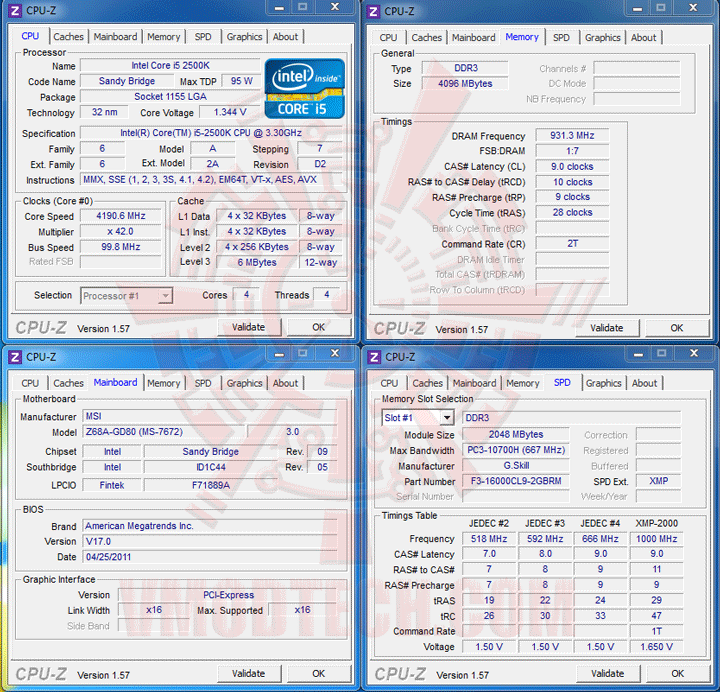Open Mainboard tab in the top-left CPU window
Viewport: 720px width, 692px height.
(115, 37)
